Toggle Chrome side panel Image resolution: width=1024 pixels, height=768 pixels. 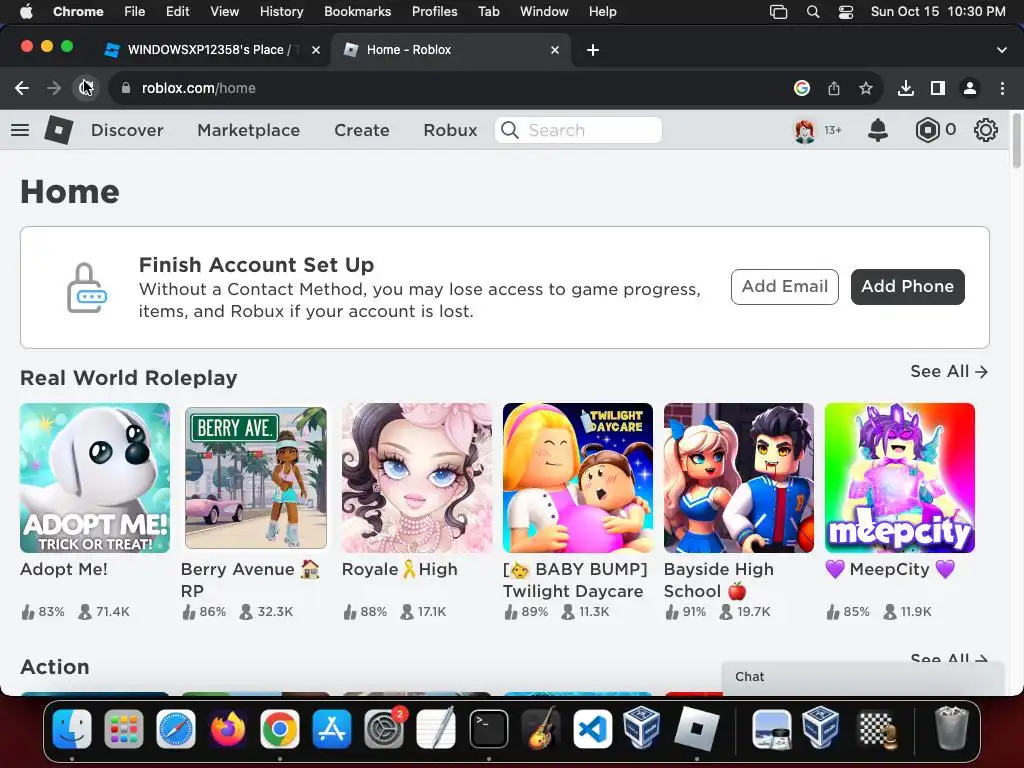point(938,88)
